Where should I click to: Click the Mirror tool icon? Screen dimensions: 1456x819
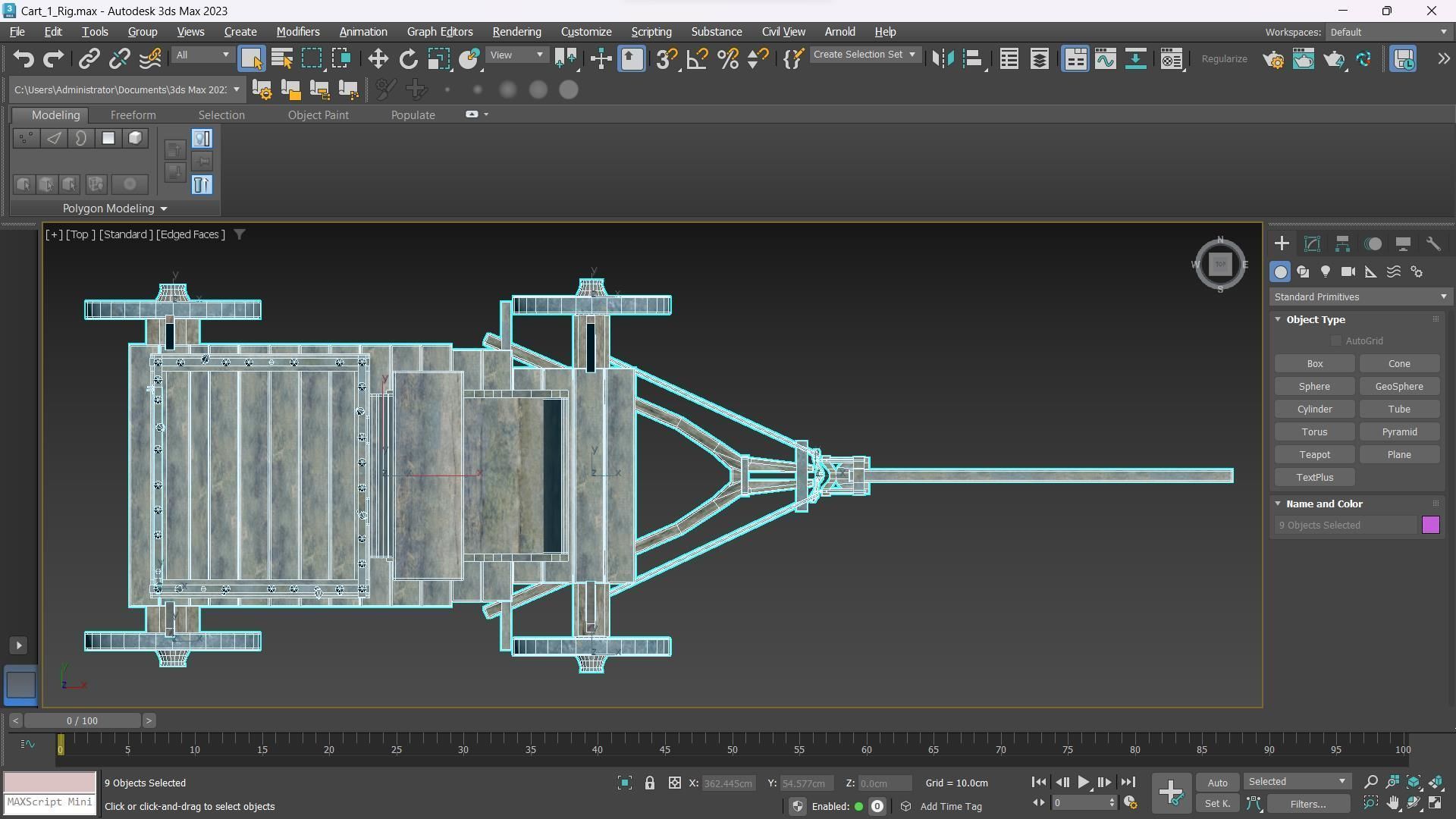[943, 59]
